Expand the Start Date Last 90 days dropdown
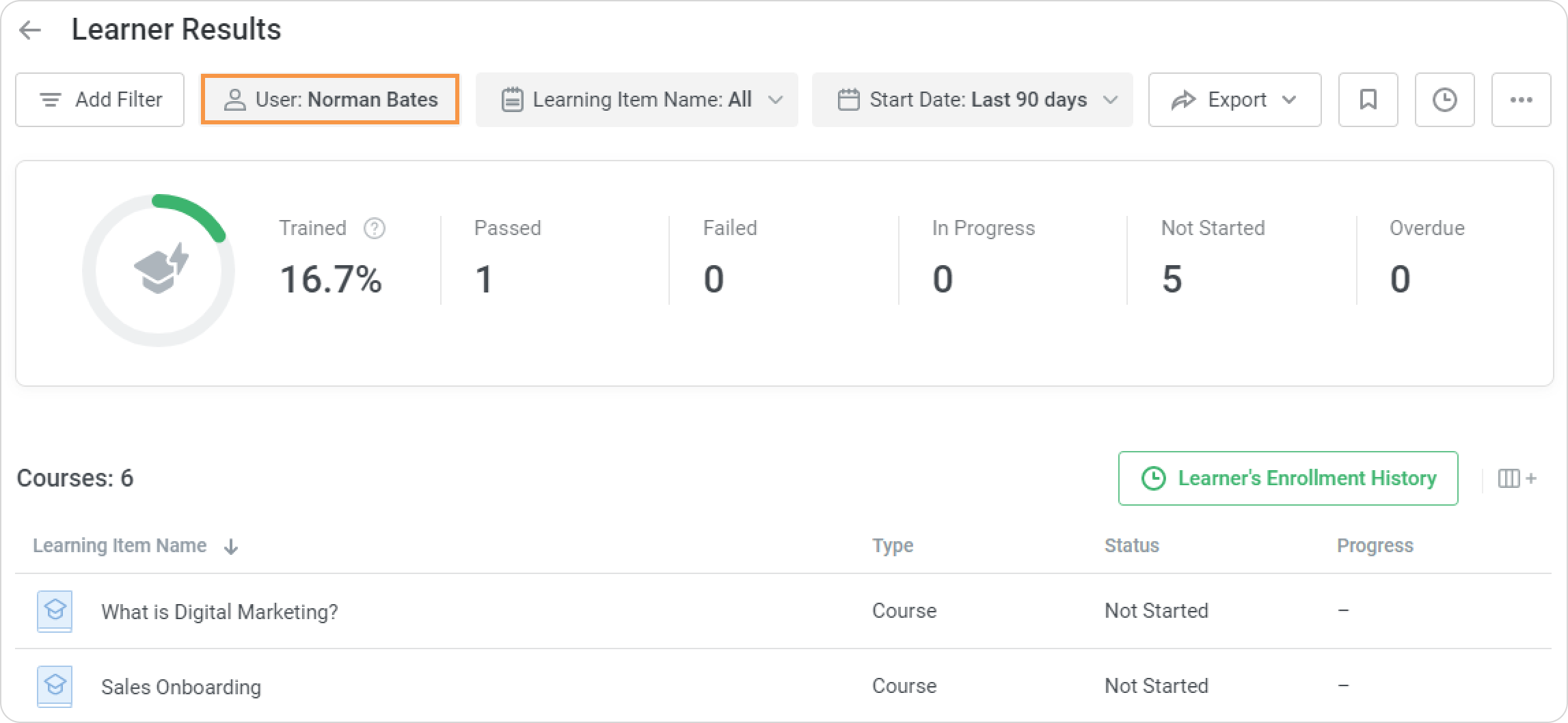 click(972, 100)
